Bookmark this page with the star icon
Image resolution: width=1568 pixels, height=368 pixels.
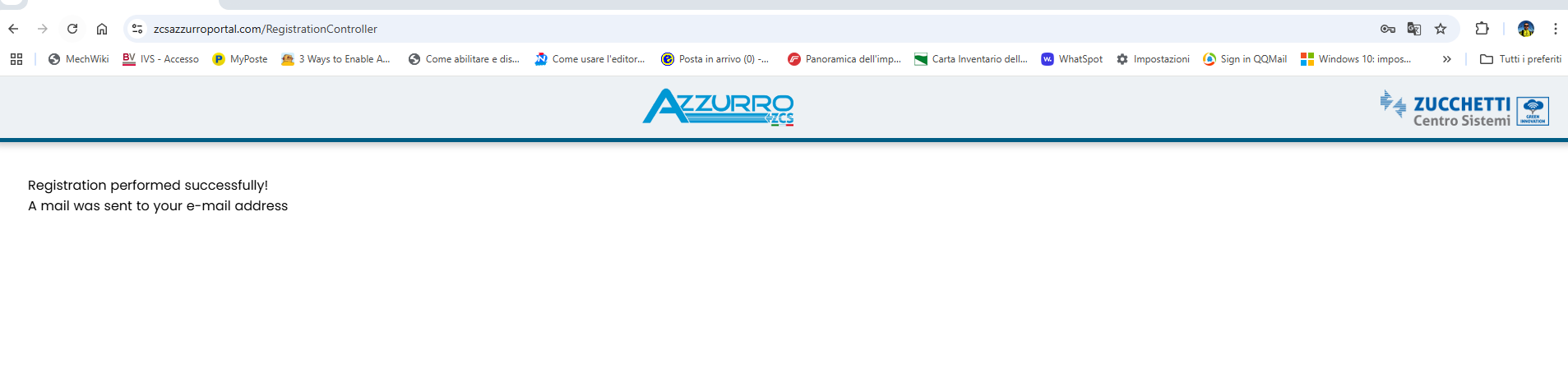1441,29
